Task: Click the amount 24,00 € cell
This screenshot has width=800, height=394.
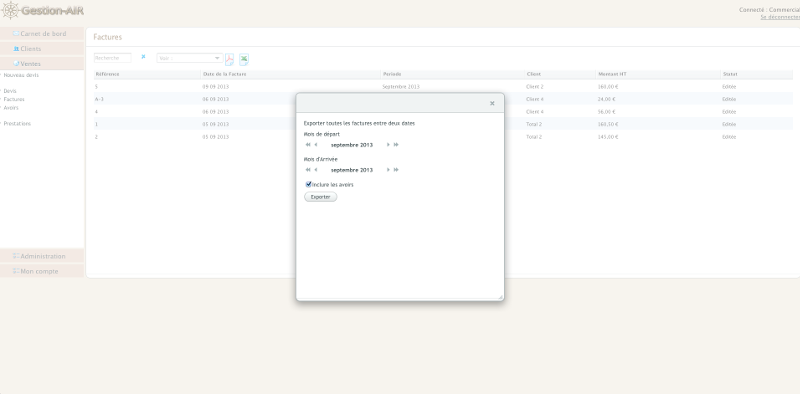Action: (x=606, y=99)
